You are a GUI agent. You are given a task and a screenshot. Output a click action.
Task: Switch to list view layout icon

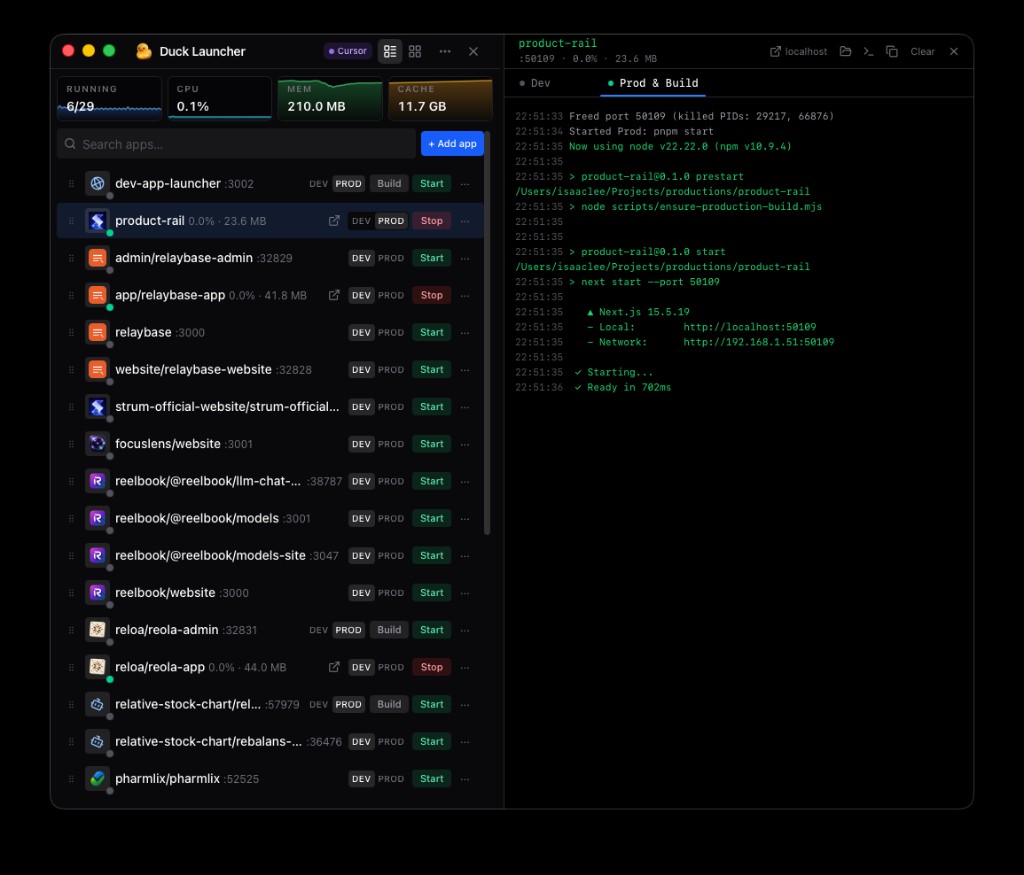point(390,51)
